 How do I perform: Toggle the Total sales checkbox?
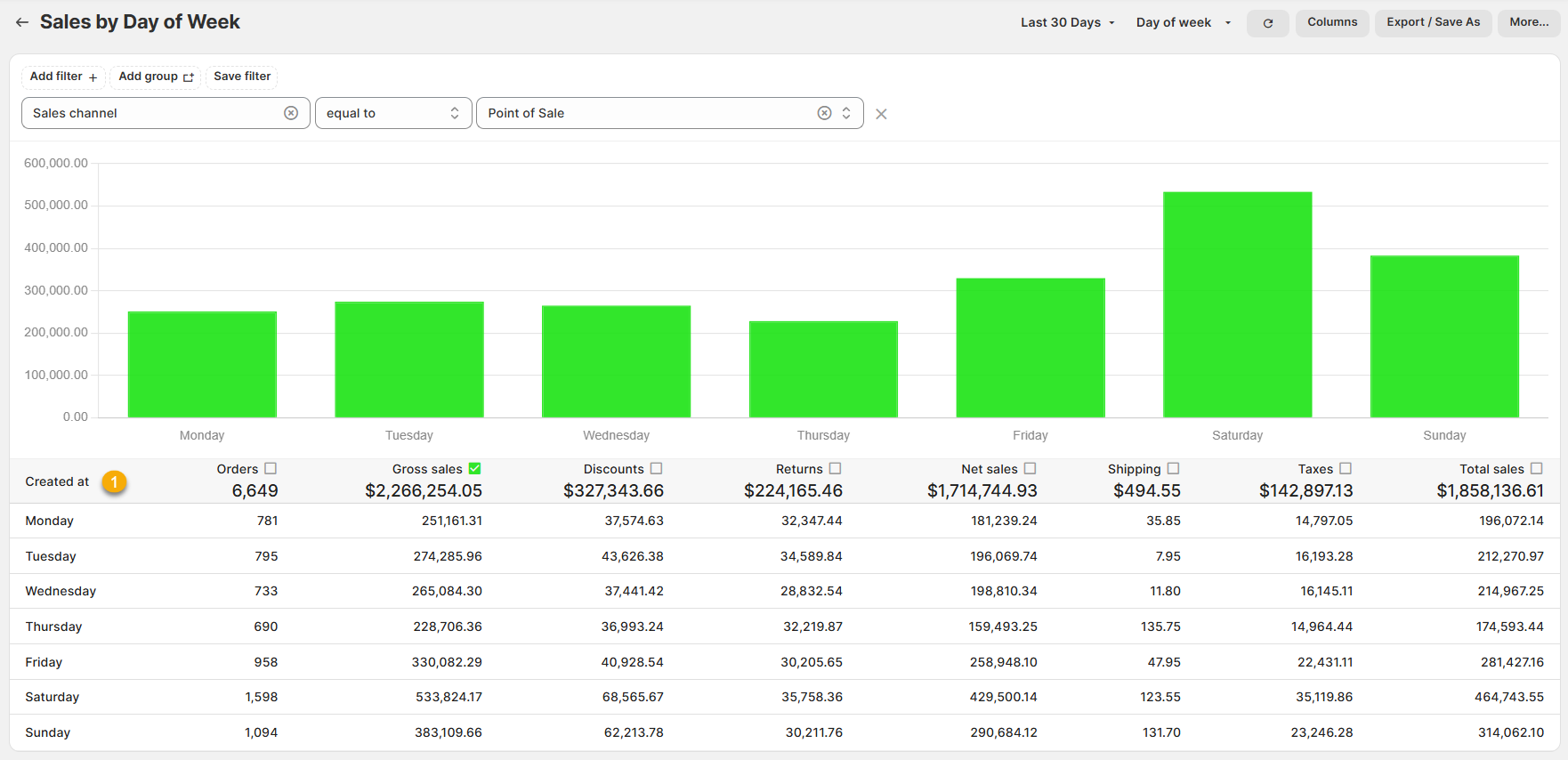tap(1537, 468)
